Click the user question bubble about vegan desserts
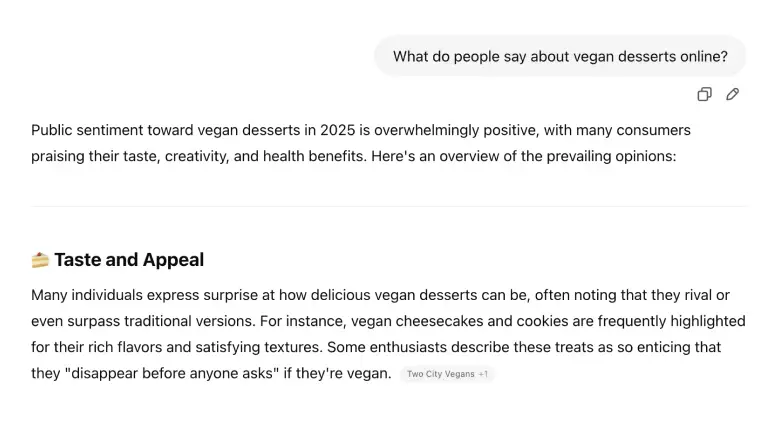The width and height of the screenshot is (772, 422). click(x=560, y=56)
